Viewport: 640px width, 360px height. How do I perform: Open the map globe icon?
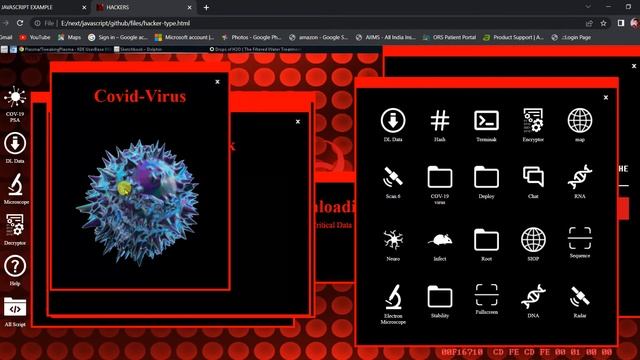[x=580, y=124]
